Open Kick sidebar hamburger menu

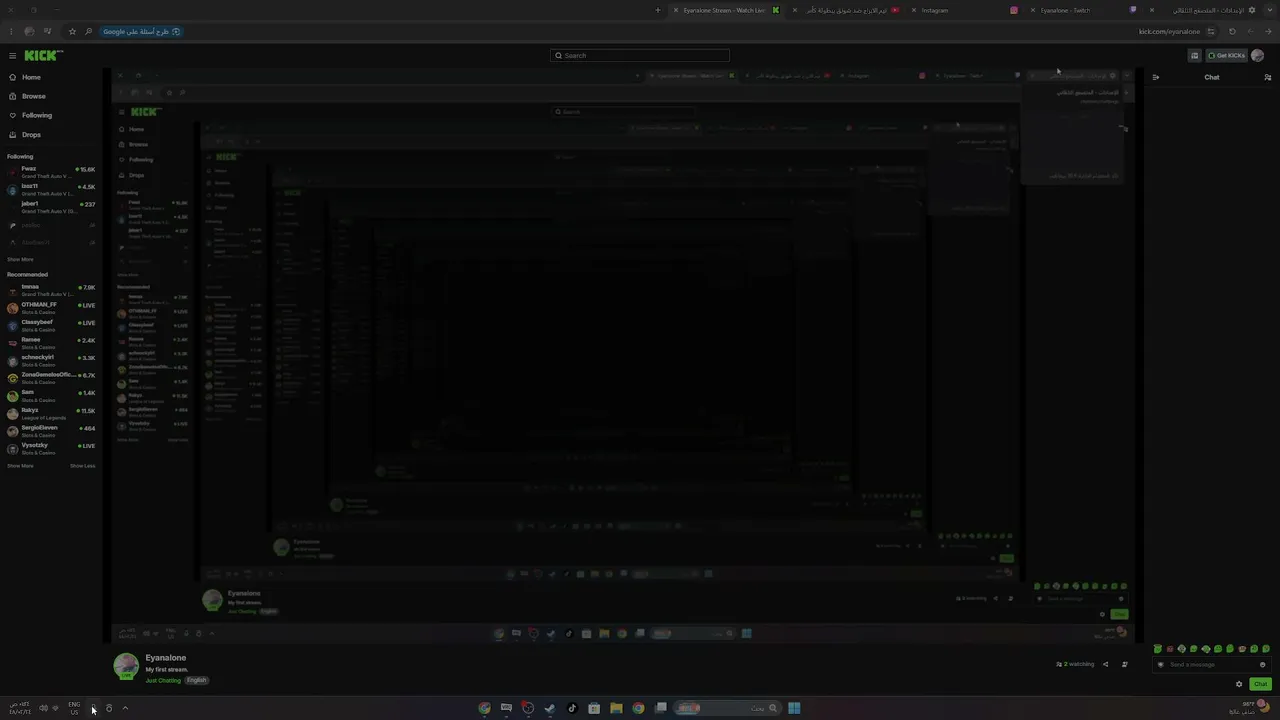pos(12,56)
